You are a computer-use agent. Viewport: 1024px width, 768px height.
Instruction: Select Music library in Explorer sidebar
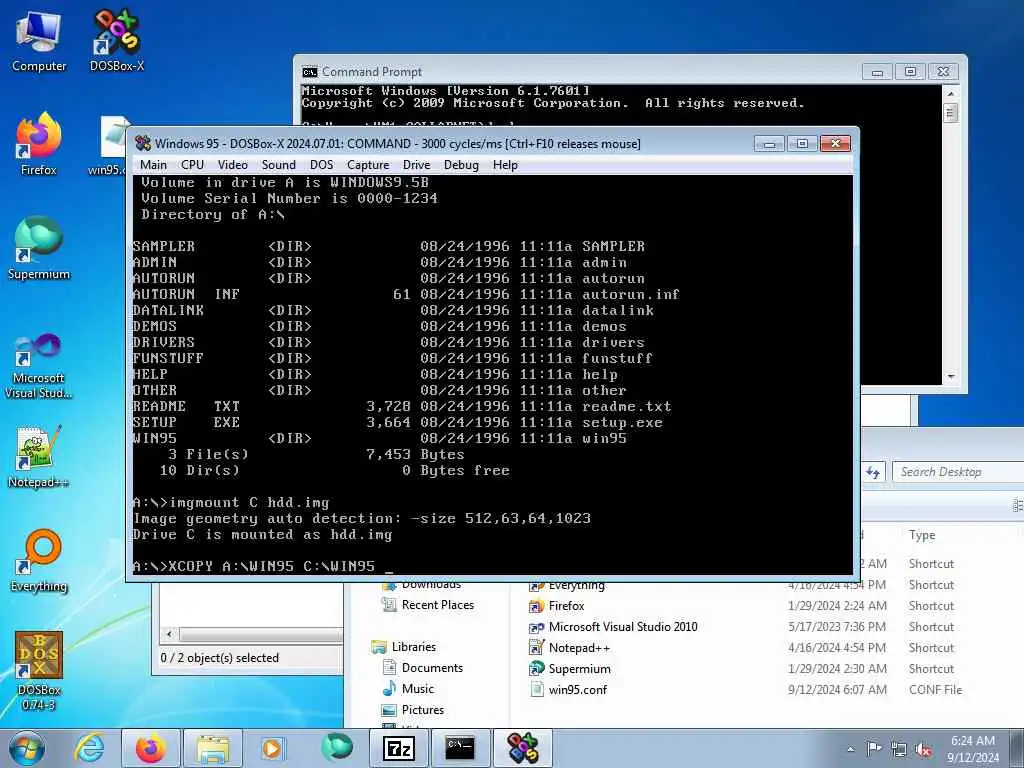(x=409, y=688)
